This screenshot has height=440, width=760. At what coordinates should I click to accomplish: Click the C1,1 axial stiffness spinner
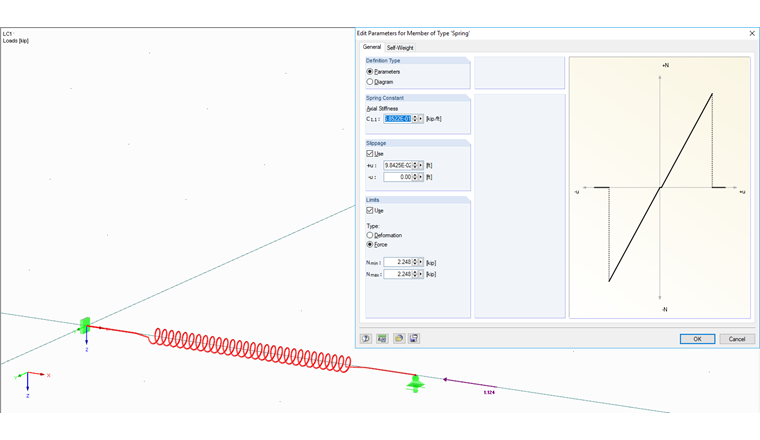click(415, 119)
